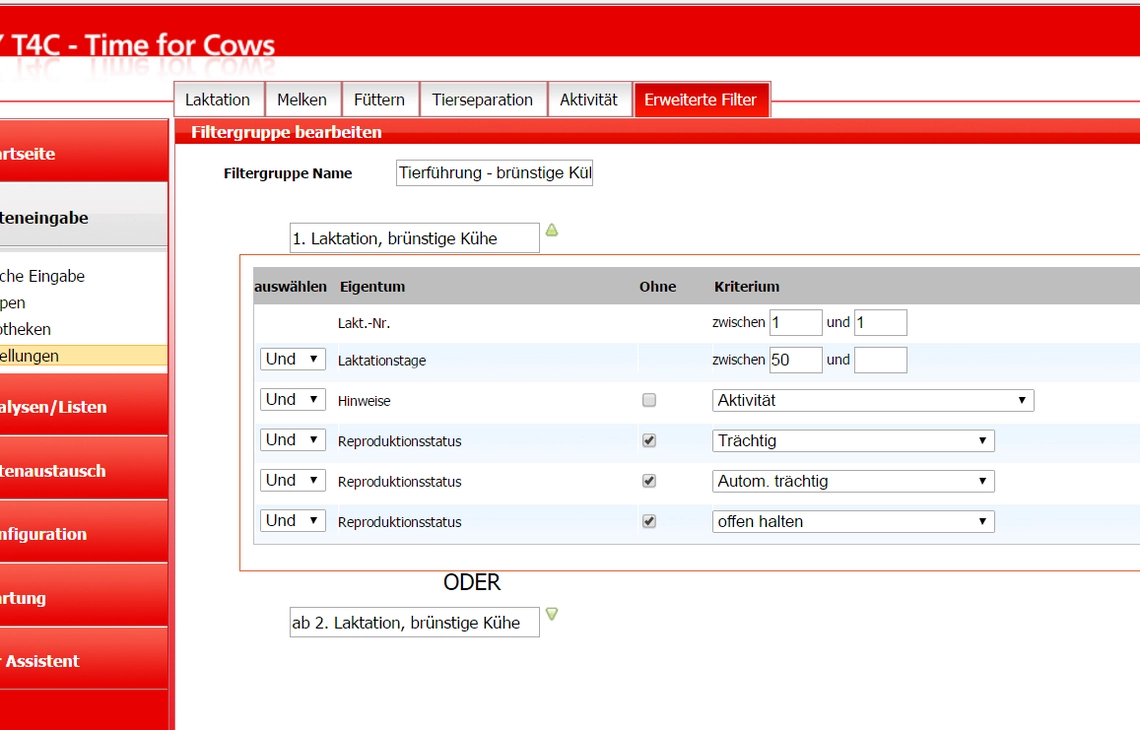The height and width of the screenshot is (730, 1140).
Task: Open the offen halten criterion dropdown
Action: [854, 521]
